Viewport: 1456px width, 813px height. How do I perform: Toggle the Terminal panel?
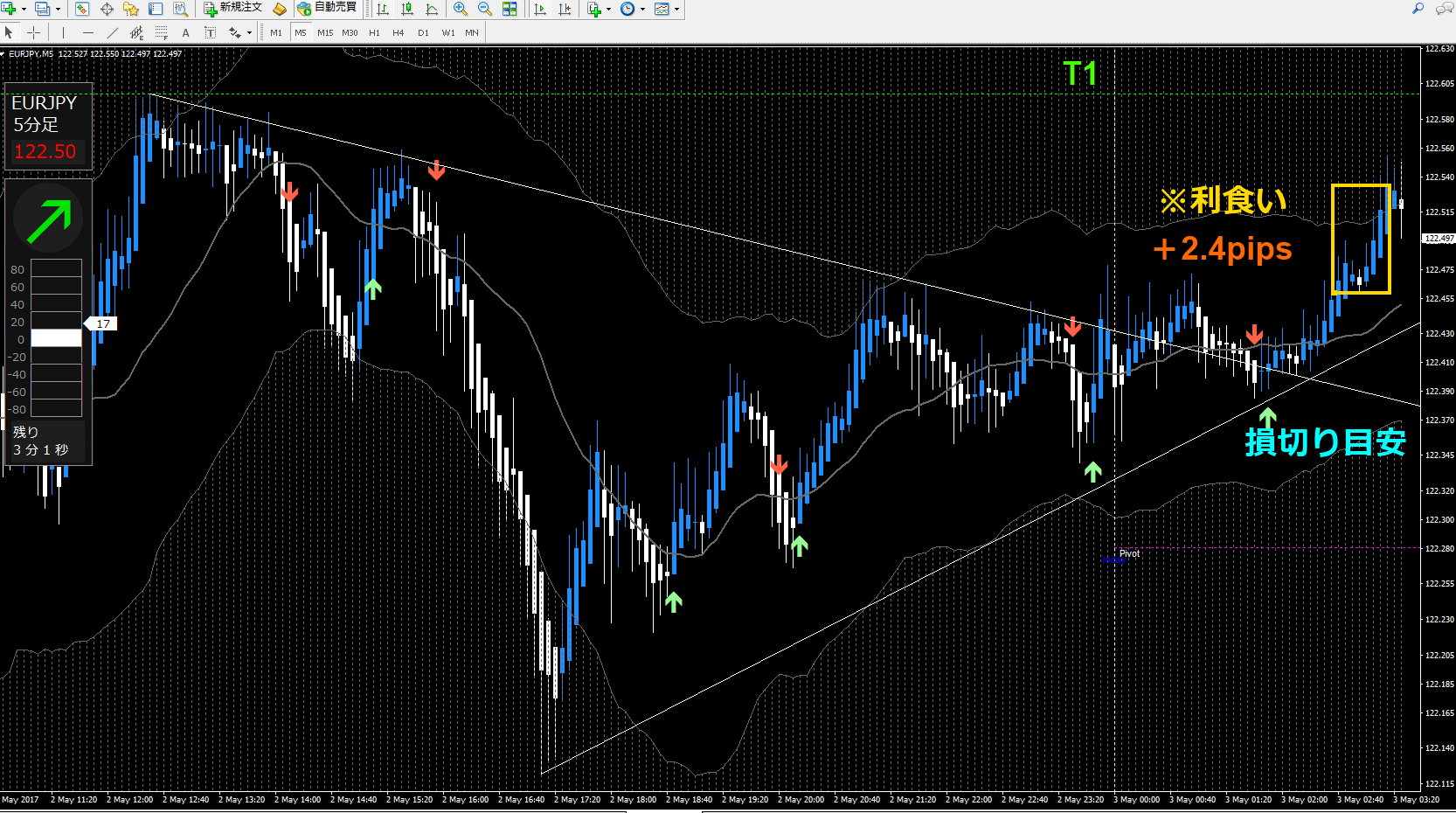(x=156, y=9)
